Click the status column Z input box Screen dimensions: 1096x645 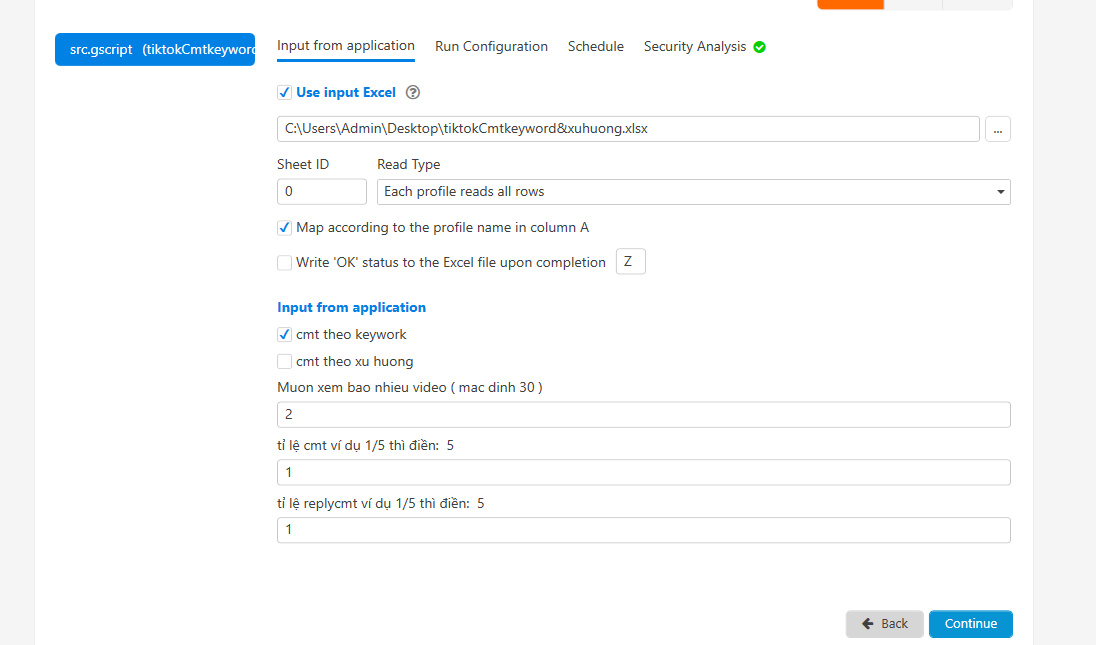click(630, 262)
